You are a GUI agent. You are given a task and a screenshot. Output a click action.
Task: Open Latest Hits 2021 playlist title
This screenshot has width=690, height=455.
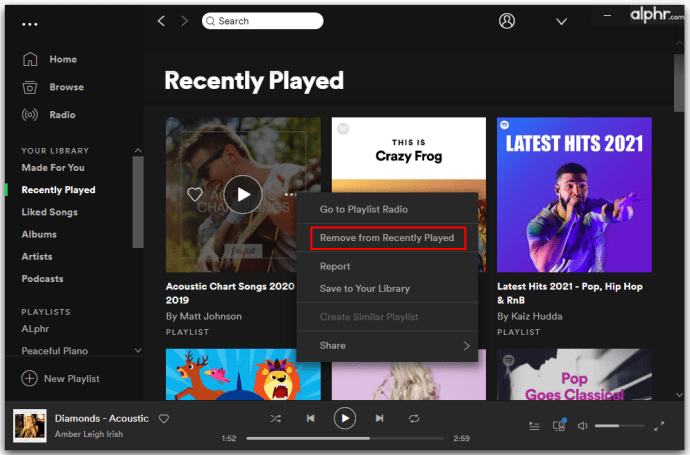coord(570,293)
